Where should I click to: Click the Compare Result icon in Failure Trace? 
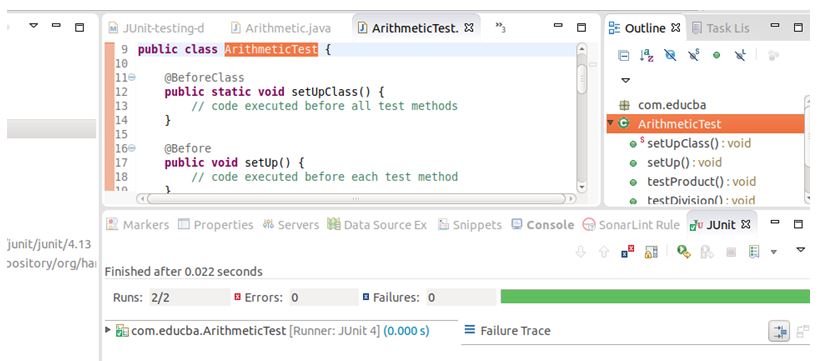(802, 331)
